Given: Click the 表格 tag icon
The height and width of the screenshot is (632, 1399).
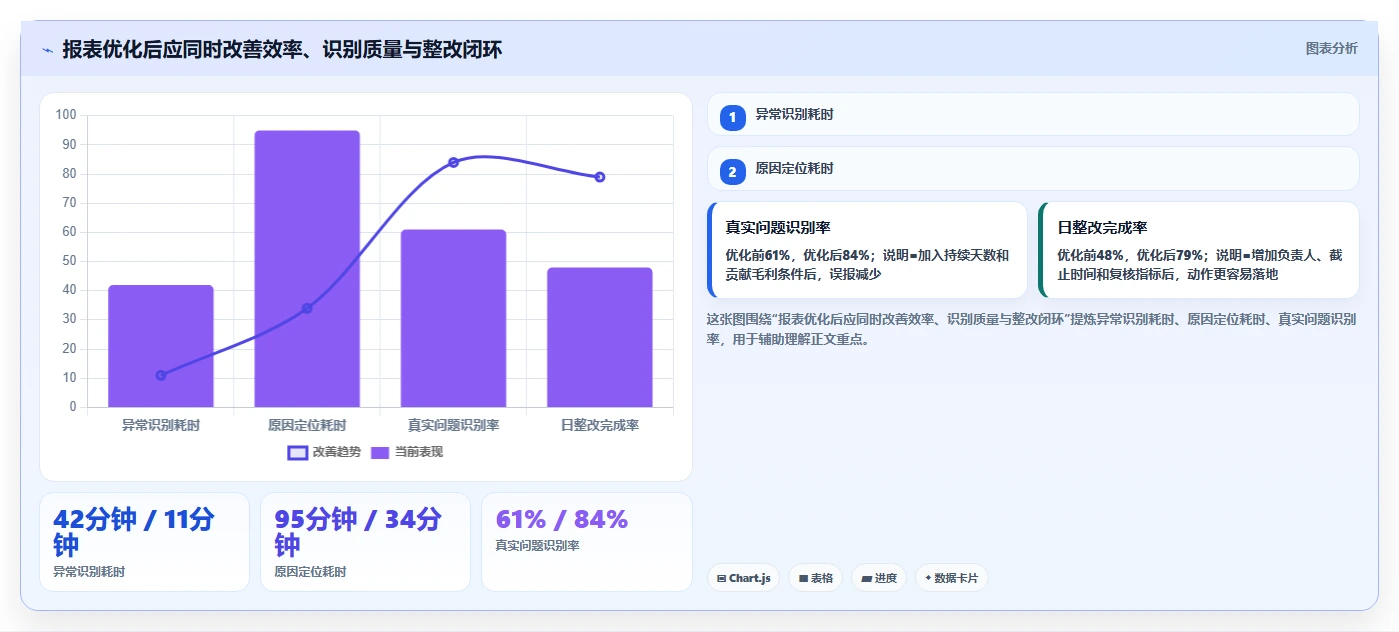Looking at the screenshot, I should 803,578.
